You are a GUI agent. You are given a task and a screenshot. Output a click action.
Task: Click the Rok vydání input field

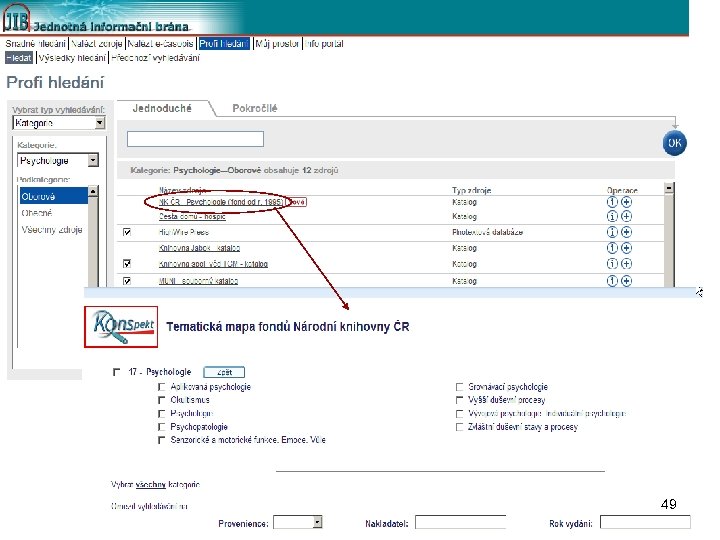click(645, 522)
